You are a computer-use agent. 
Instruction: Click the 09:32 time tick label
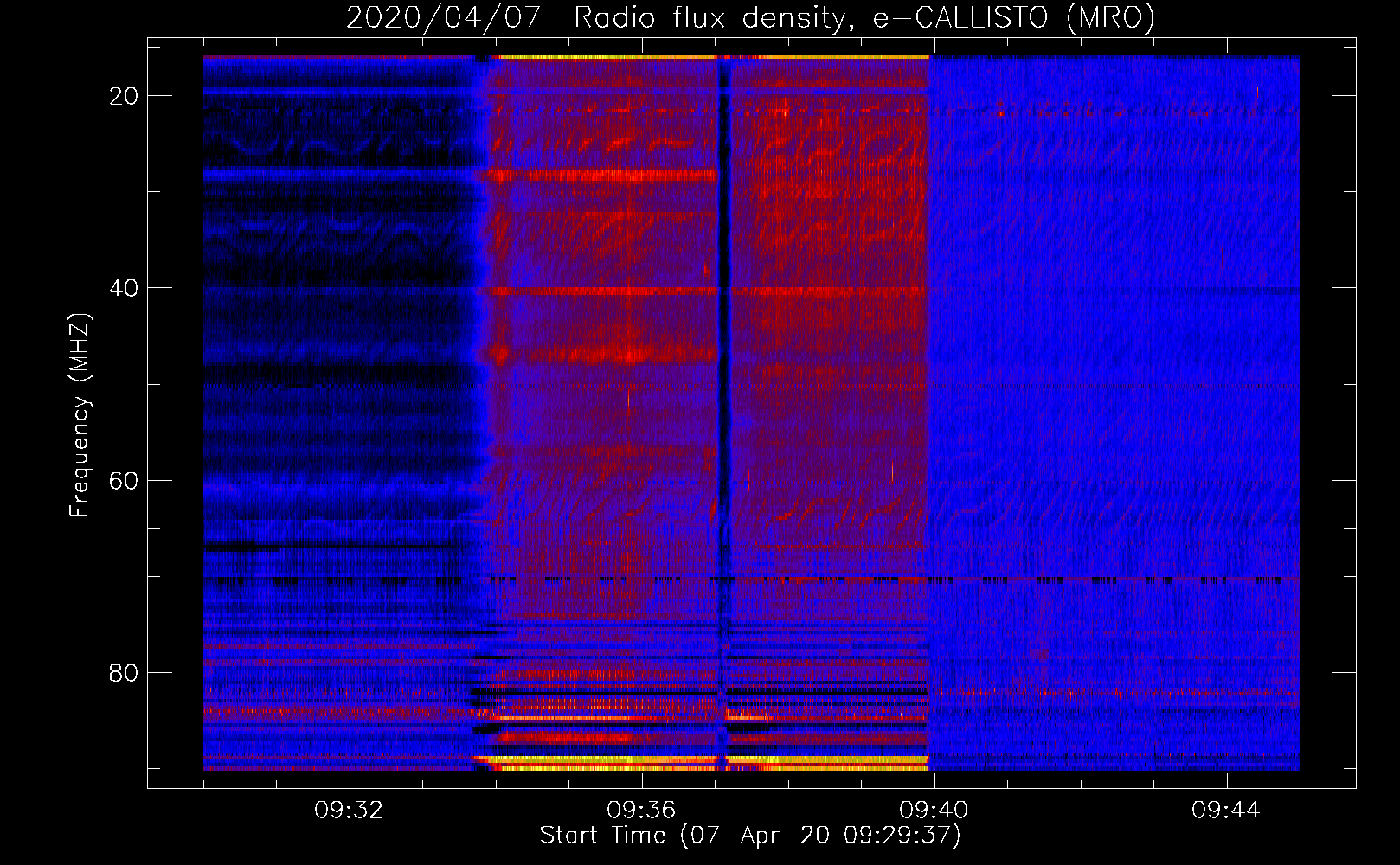[x=349, y=811]
